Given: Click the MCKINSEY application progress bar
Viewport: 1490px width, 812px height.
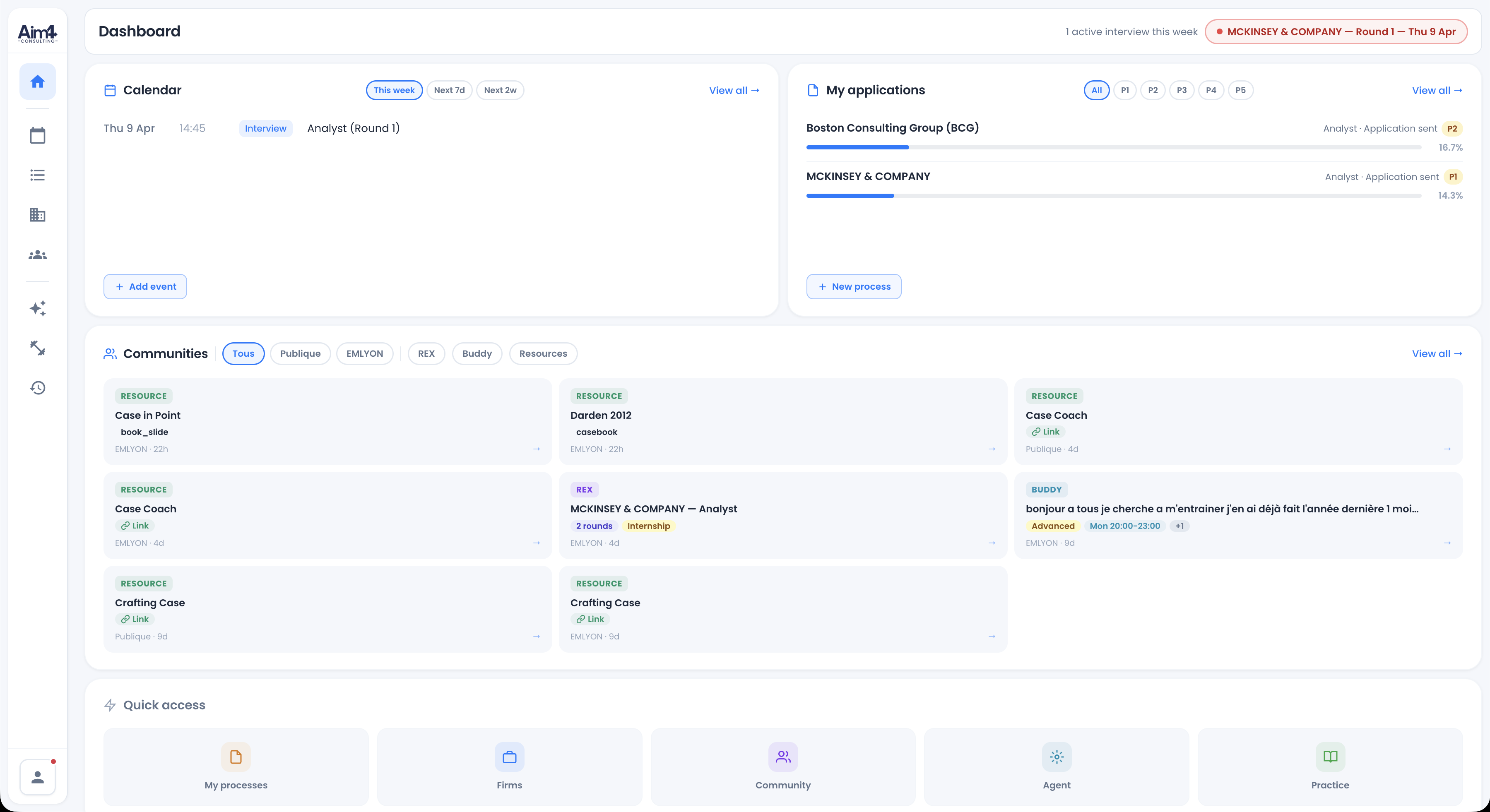Looking at the screenshot, I should tap(1113, 195).
